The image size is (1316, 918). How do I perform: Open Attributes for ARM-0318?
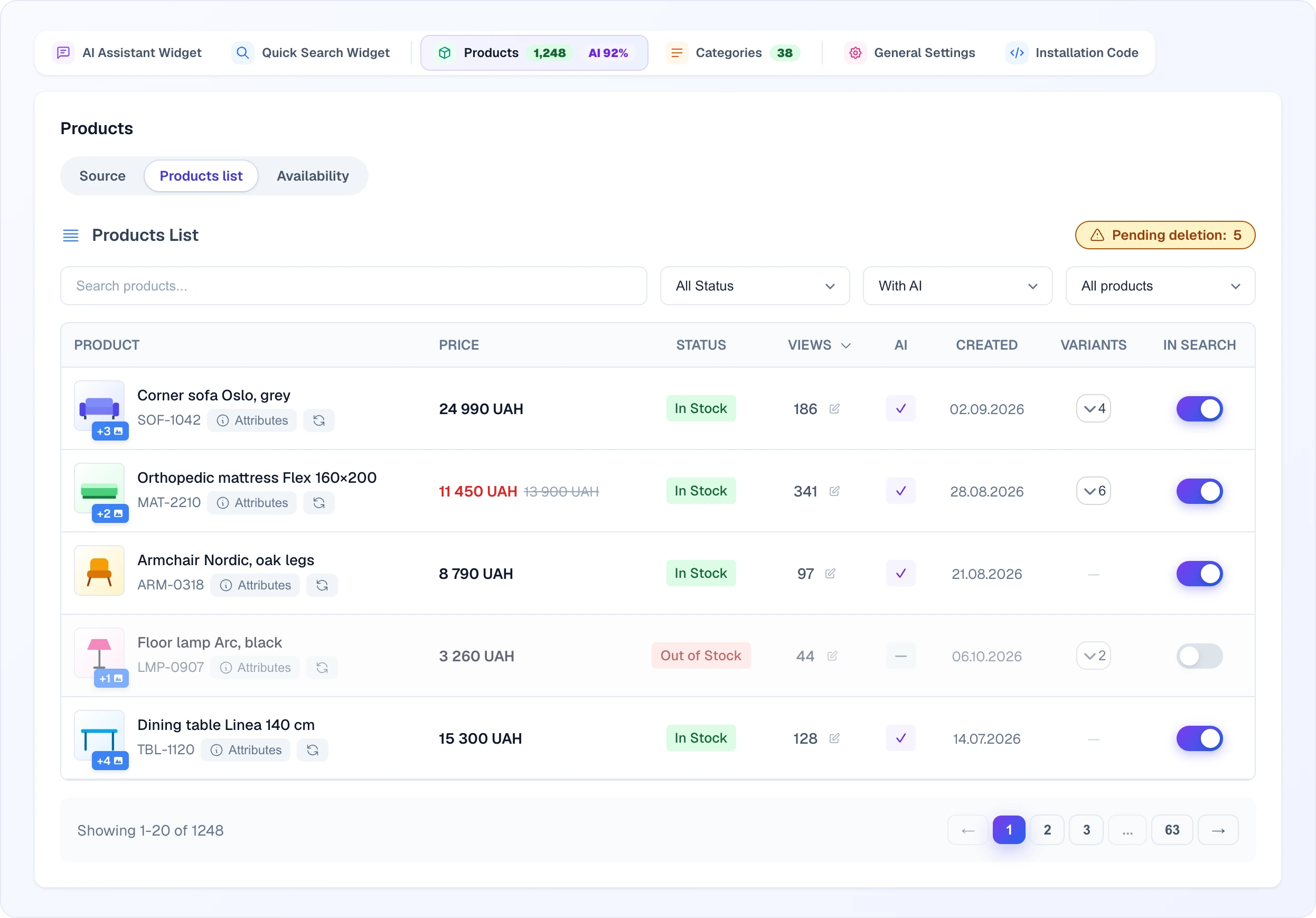(255, 585)
